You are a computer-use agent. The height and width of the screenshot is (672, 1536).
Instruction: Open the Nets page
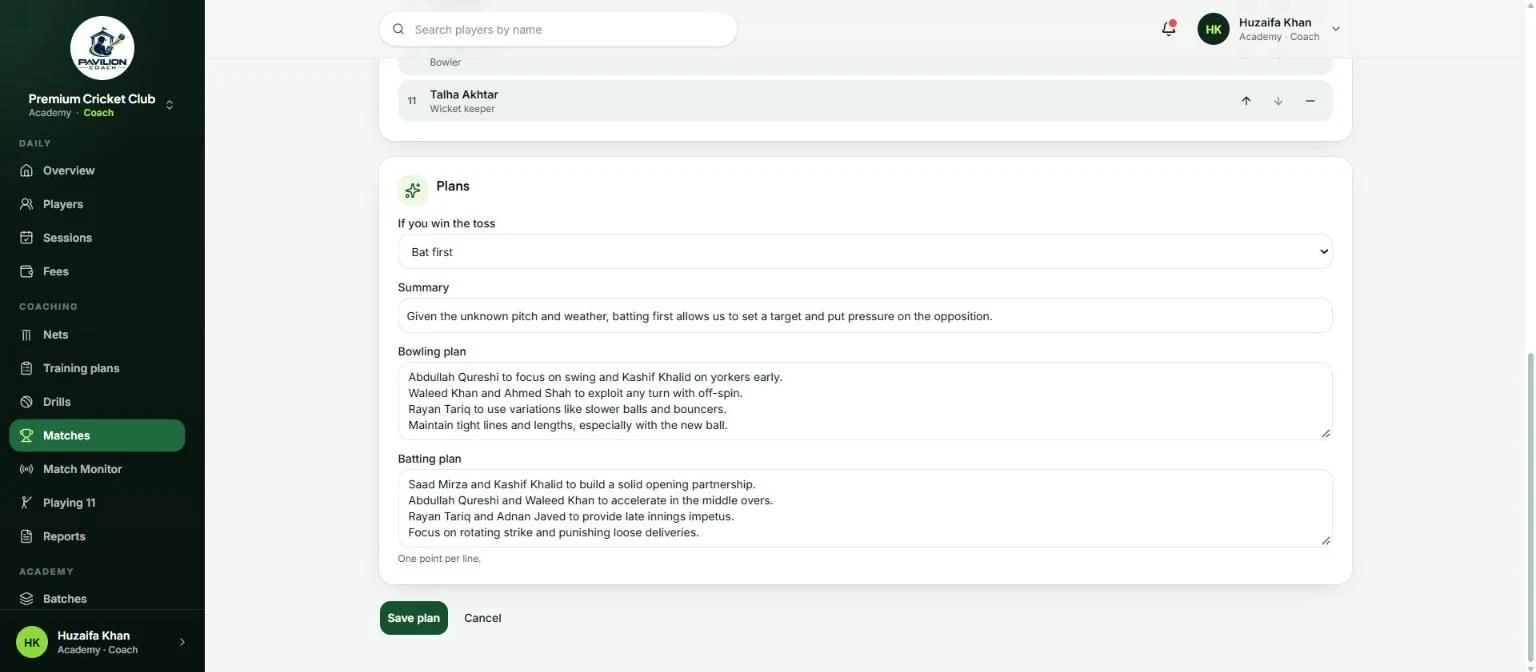(x=97, y=335)
